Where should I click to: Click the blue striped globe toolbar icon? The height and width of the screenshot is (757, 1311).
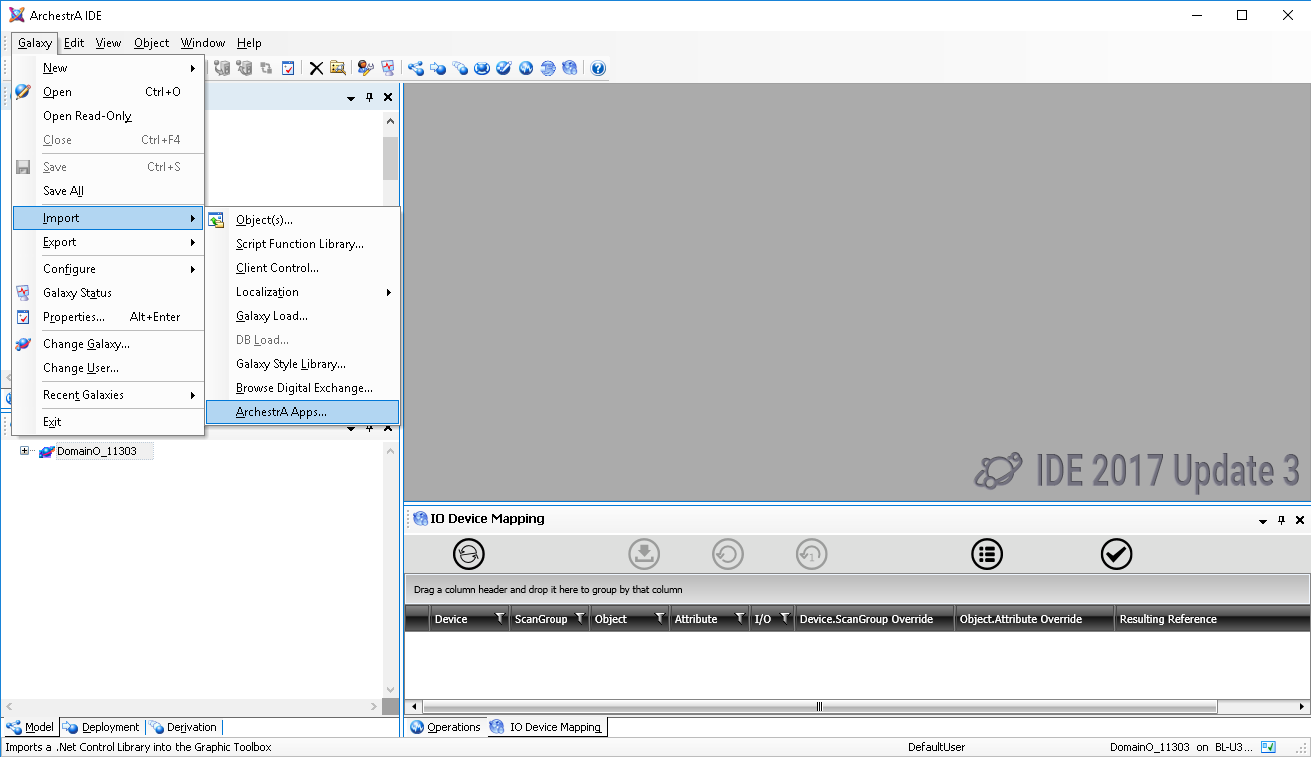click(548, 68)
